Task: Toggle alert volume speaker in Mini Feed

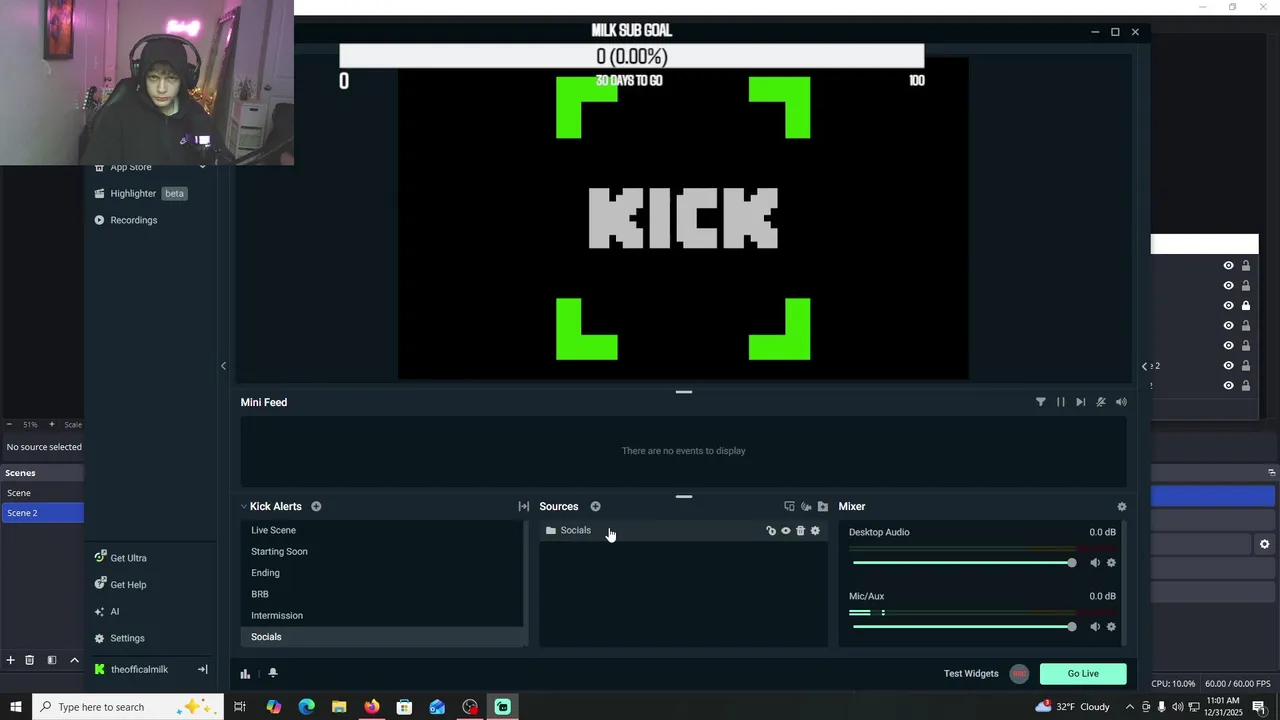Action: (1121, 402)
